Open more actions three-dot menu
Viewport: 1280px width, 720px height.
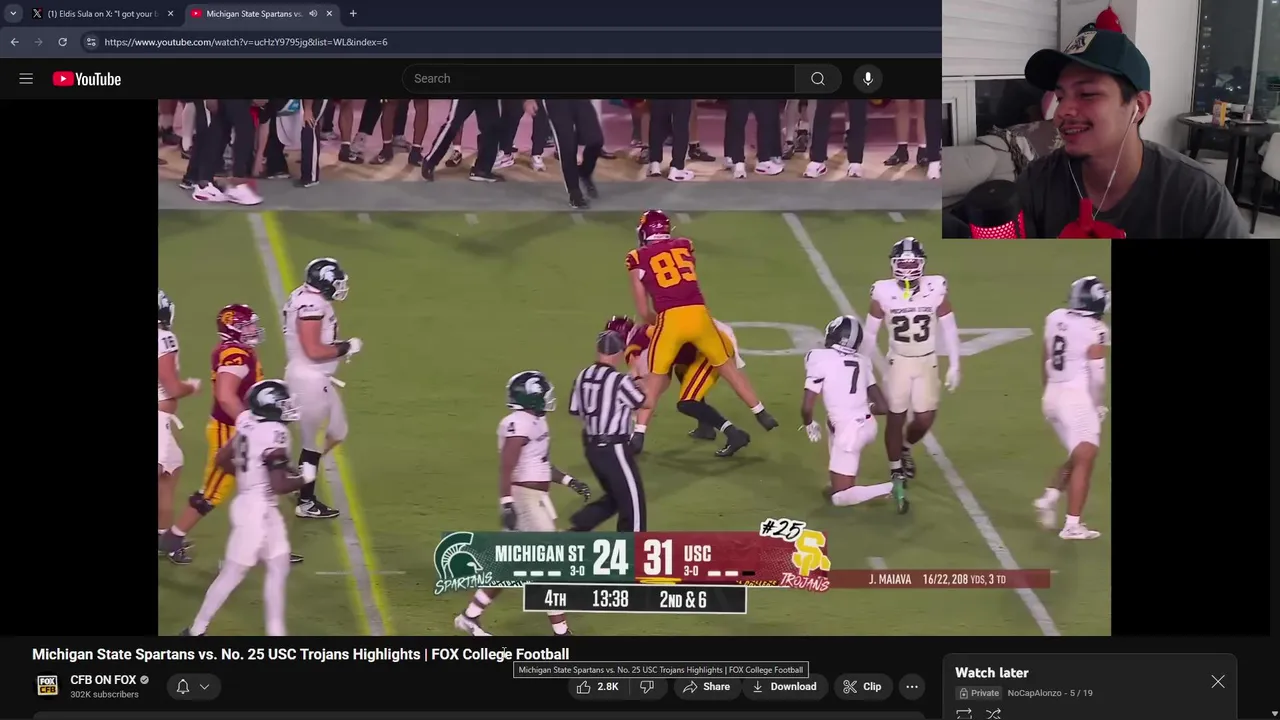coord(912,687)
